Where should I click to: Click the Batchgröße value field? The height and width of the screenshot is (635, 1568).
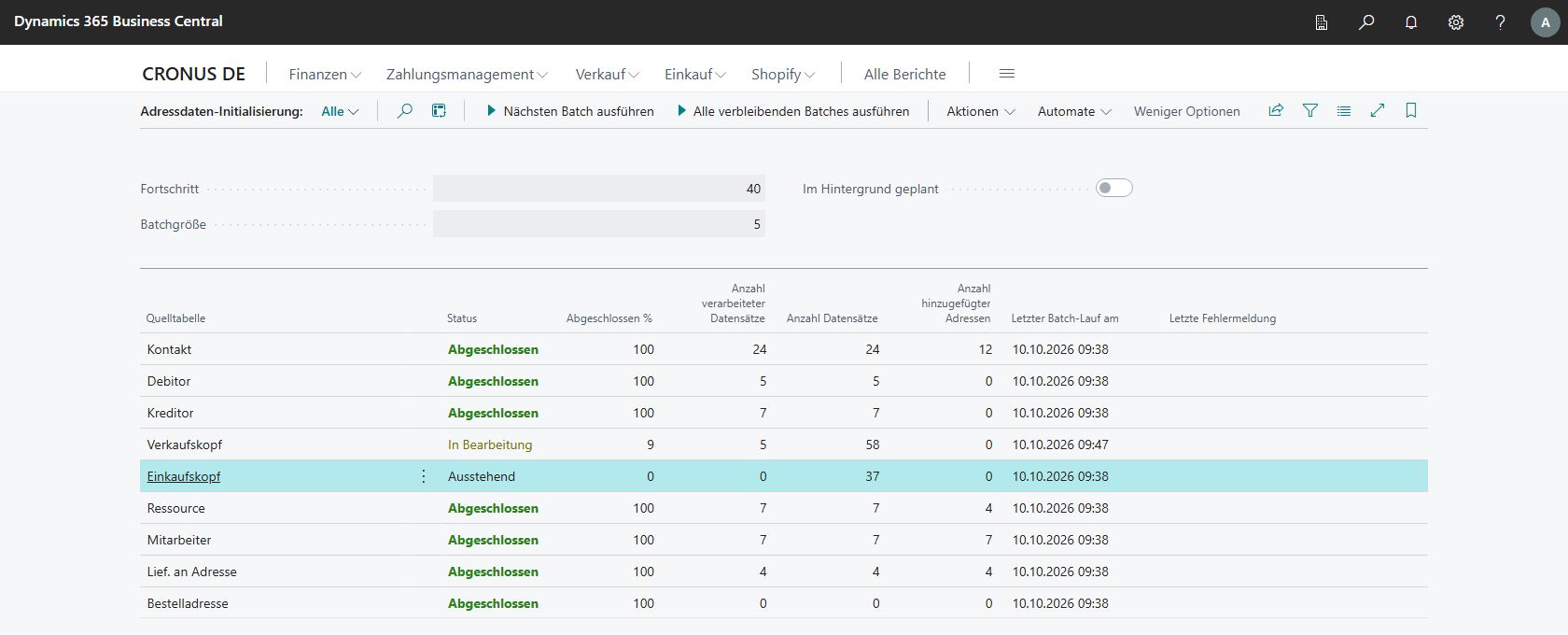click(x=599, y=224)
